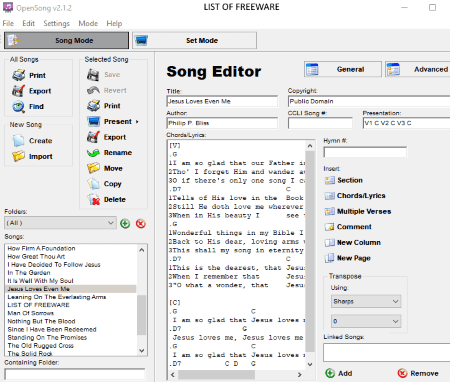
Task: Click the CCLI Song # field
Action: 320,123
